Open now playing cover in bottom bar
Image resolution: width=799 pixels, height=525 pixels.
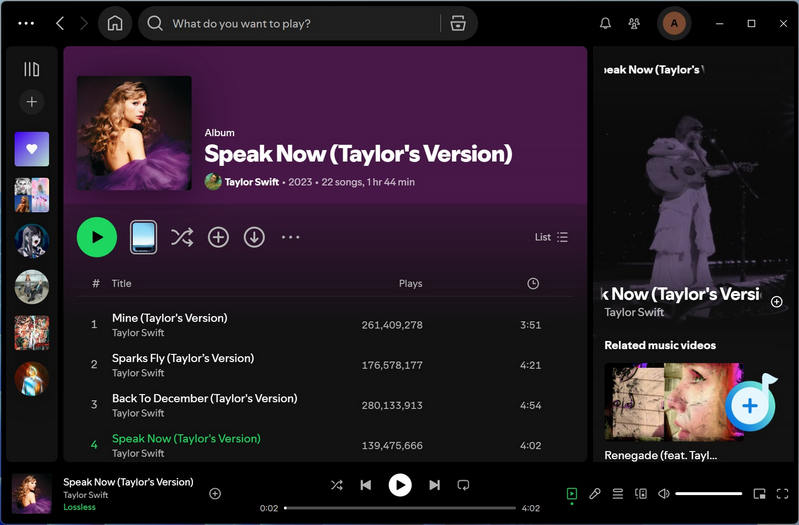coord(32,493)
